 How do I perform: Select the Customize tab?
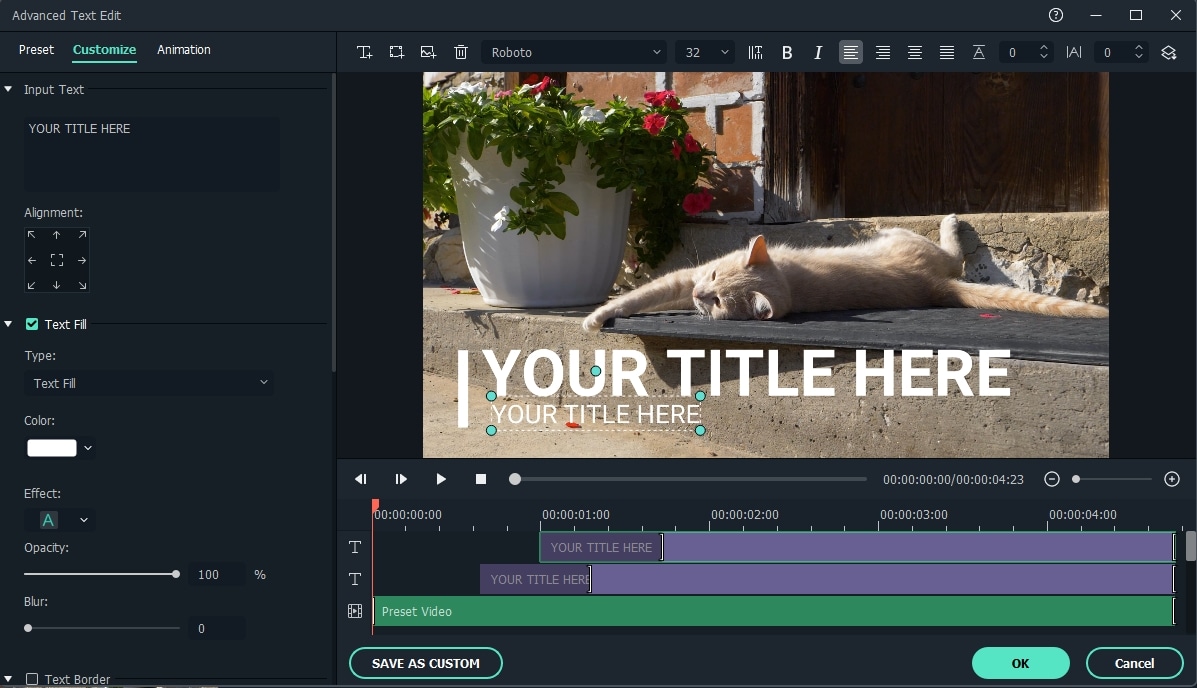pos(105,50)
